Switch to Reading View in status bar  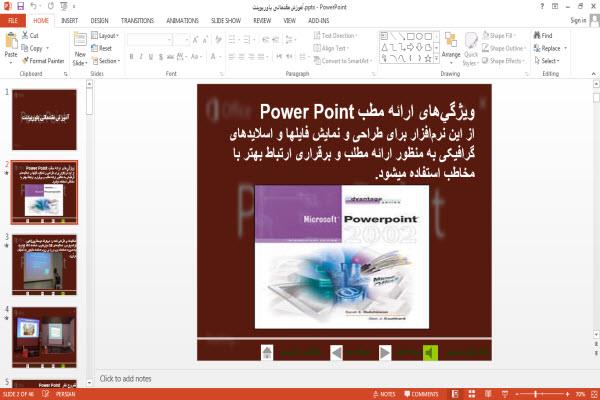click(488, 394)
